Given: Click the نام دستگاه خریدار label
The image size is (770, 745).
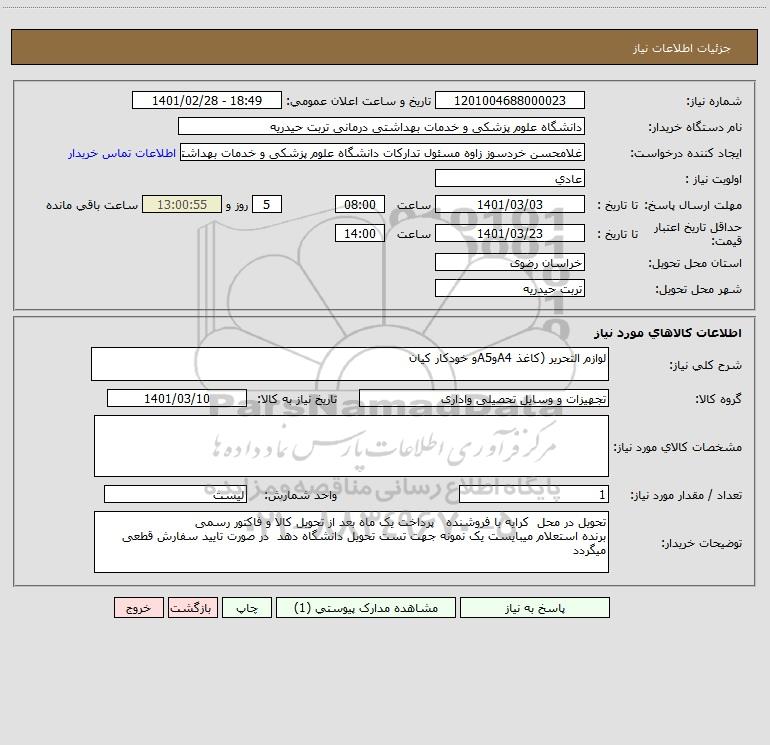Looking at the screenshot, I should coord(695,128).
